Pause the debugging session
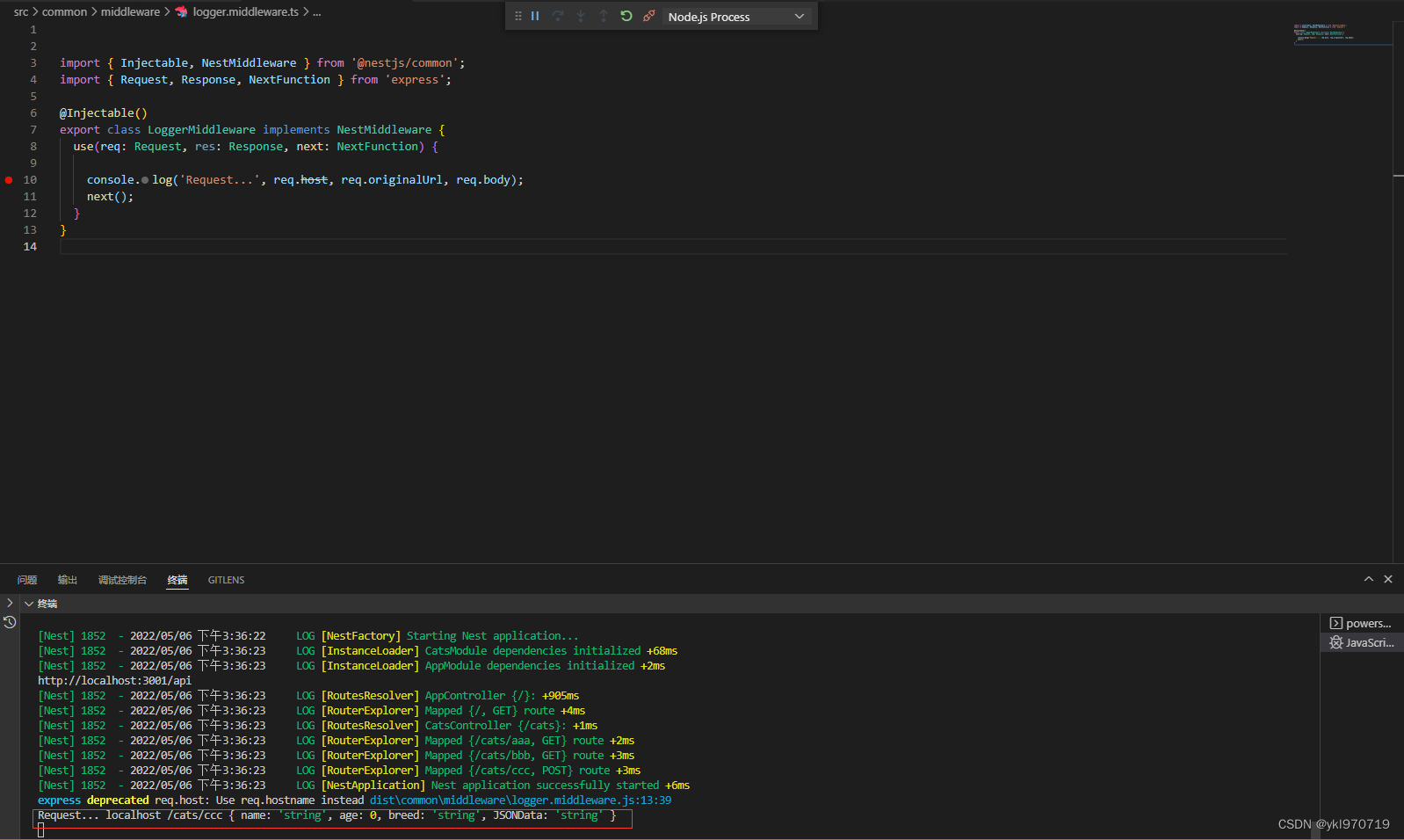1404x840 pixels. click(x=535, y=16)
